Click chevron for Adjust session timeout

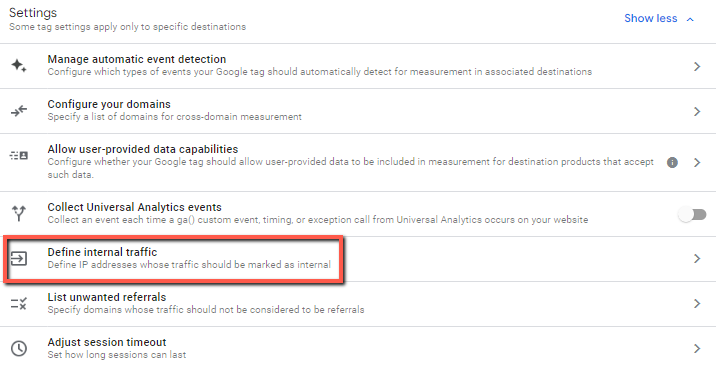click(697, 349)
